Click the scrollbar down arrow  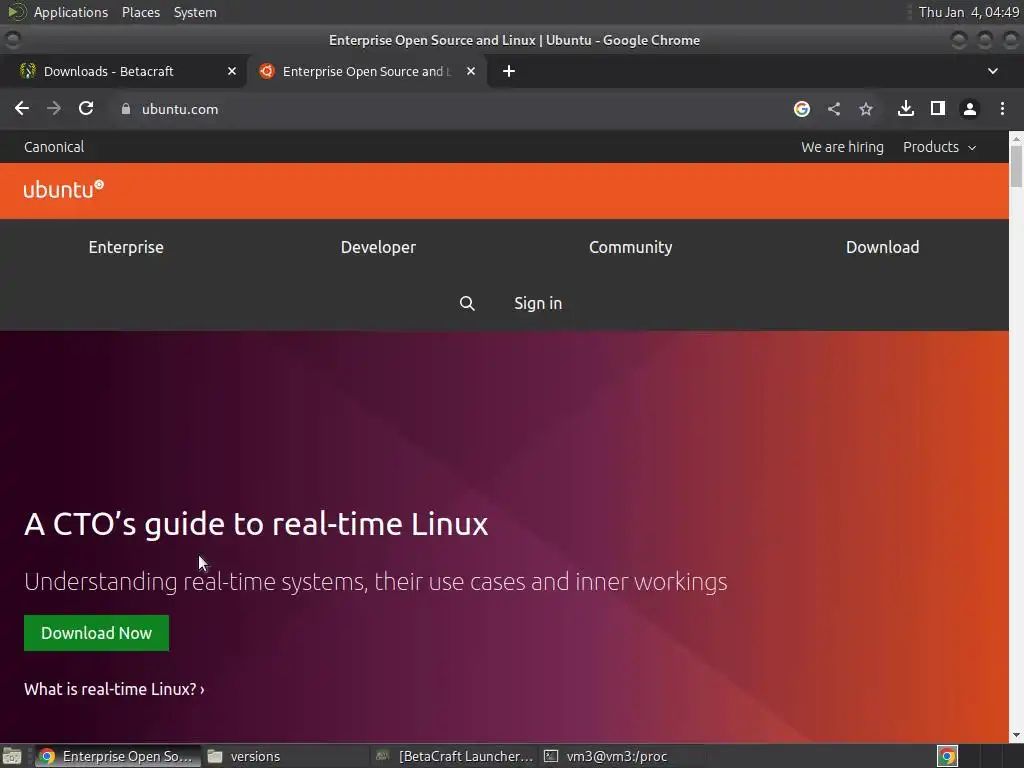1016,735
